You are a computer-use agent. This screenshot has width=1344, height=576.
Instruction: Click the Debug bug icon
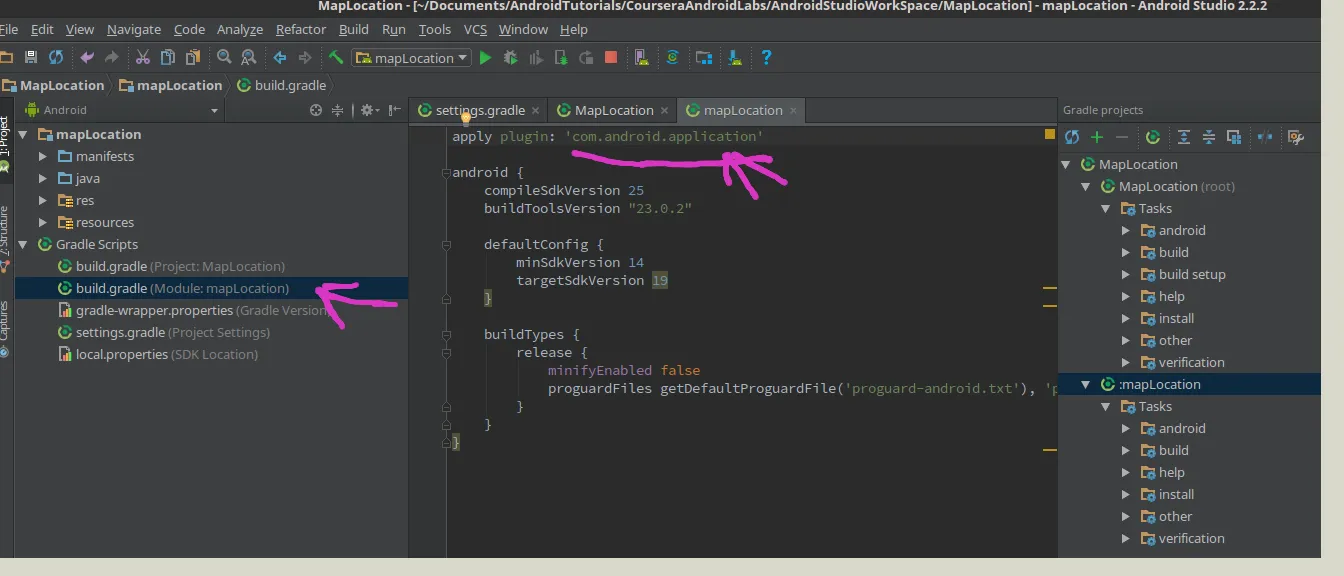click(x=510, y=58)
